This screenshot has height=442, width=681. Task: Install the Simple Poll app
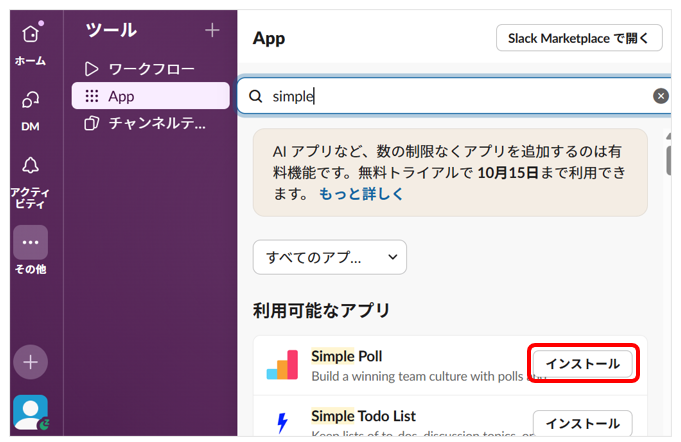tap(582, 363)
